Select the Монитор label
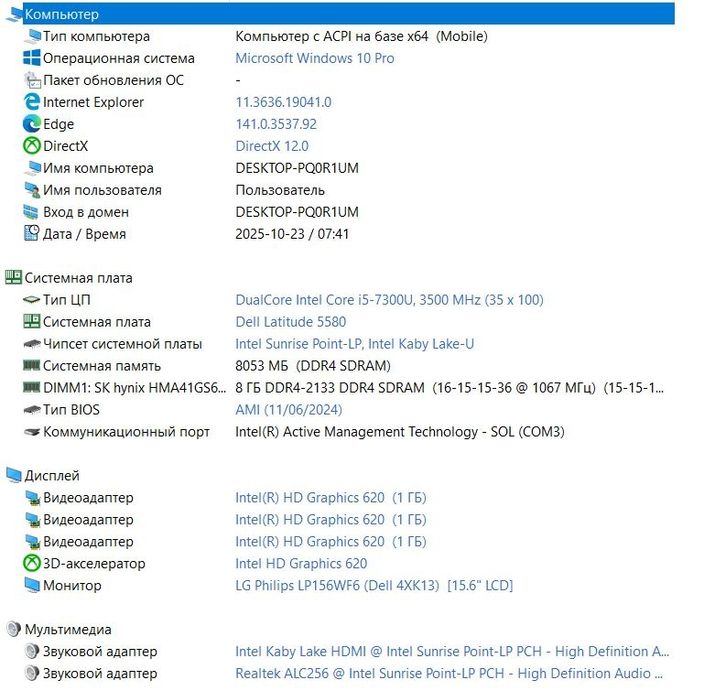 [72, 585]
